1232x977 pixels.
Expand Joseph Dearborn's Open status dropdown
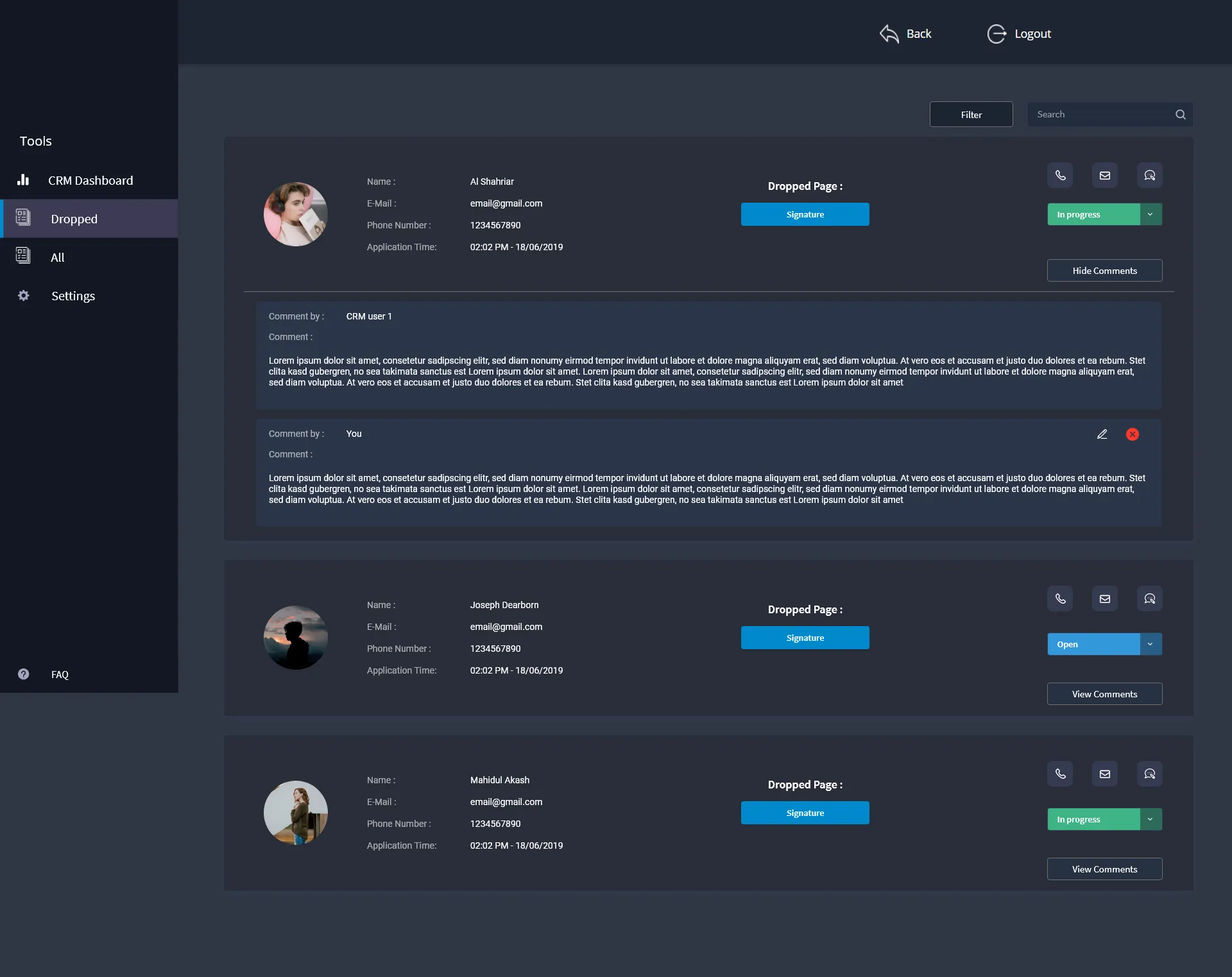click(1151, 644)
